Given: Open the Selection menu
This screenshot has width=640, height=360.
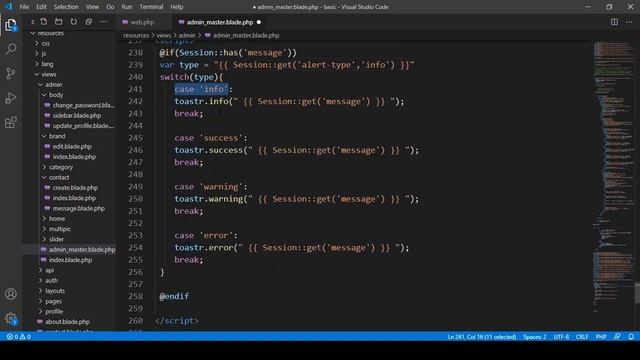Looking at the screenshot, I should pyautogui.click(x=66, y=7).
